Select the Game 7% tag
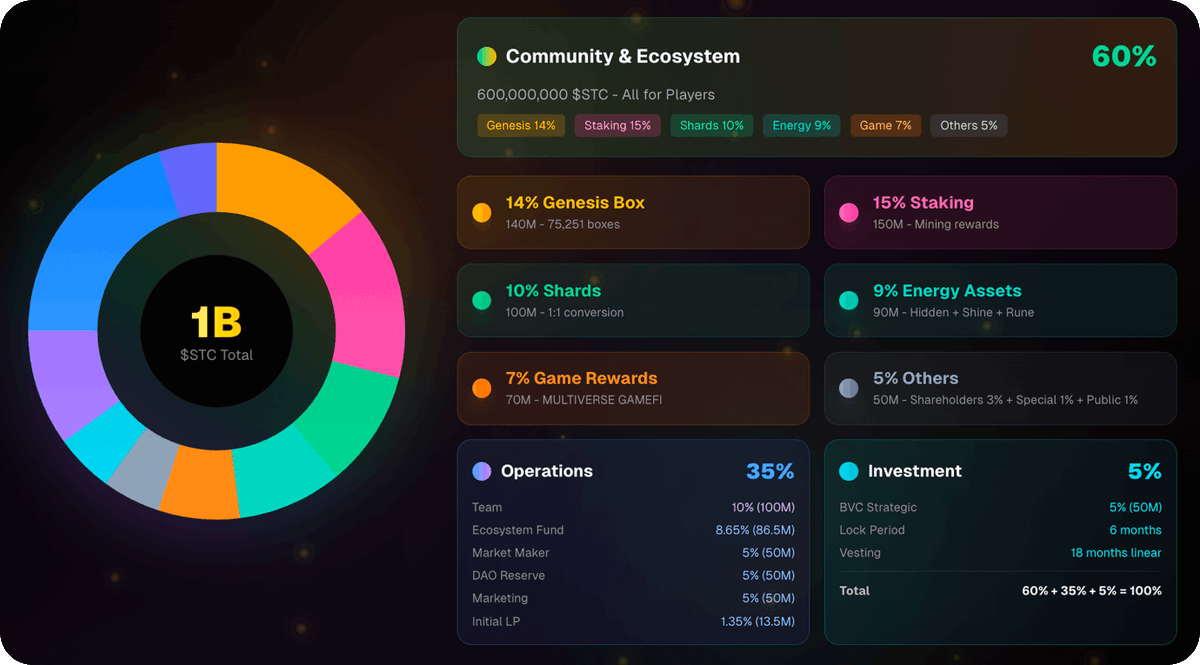1200x665 pixels. [886, 125]
